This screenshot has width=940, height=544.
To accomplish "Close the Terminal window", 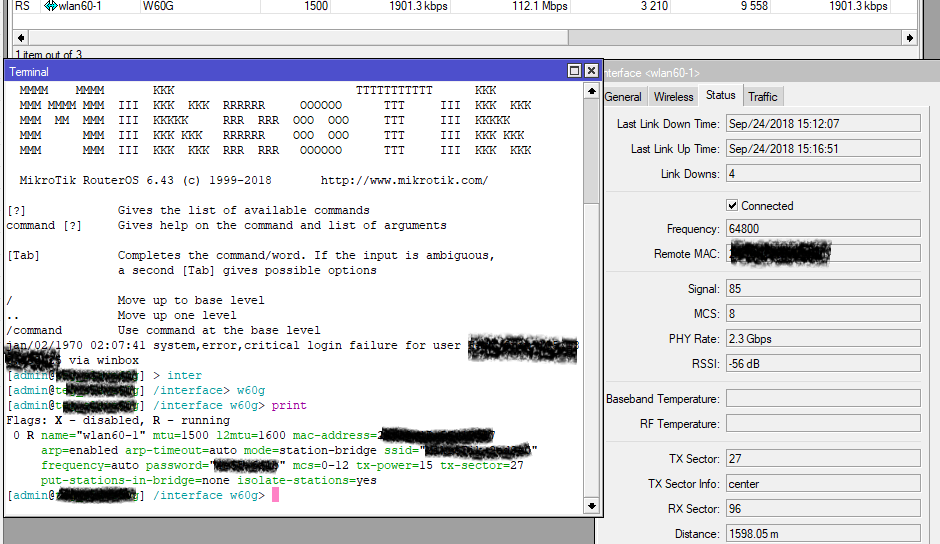I will (591, 71).
